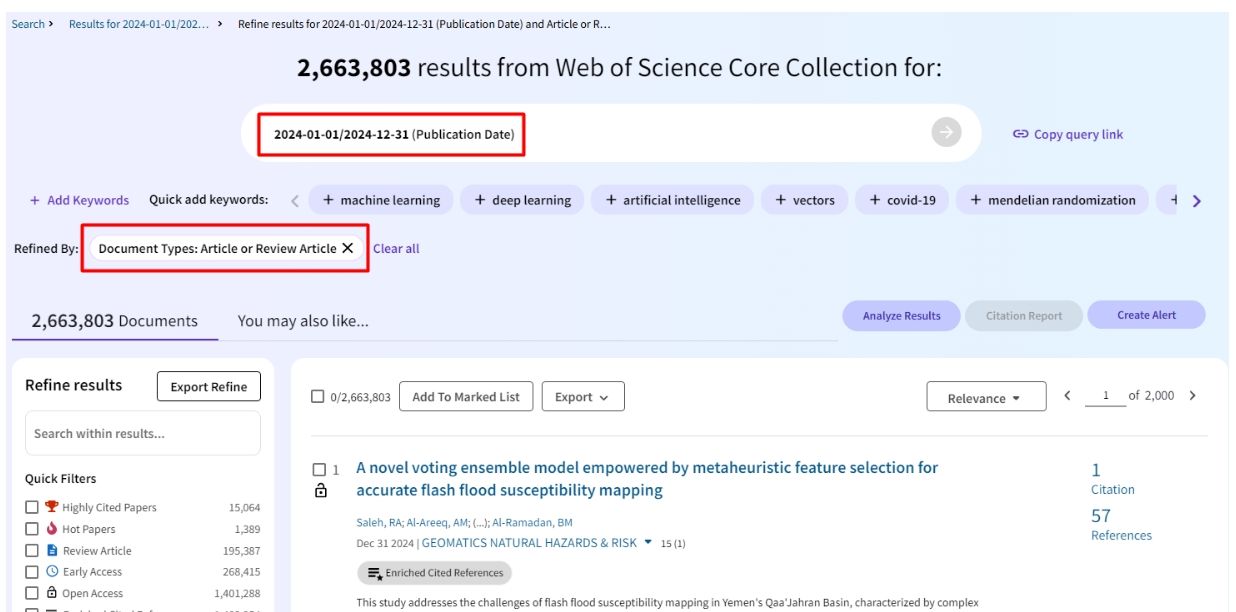Click the Open Access count 1,401,288

point(238,594)
